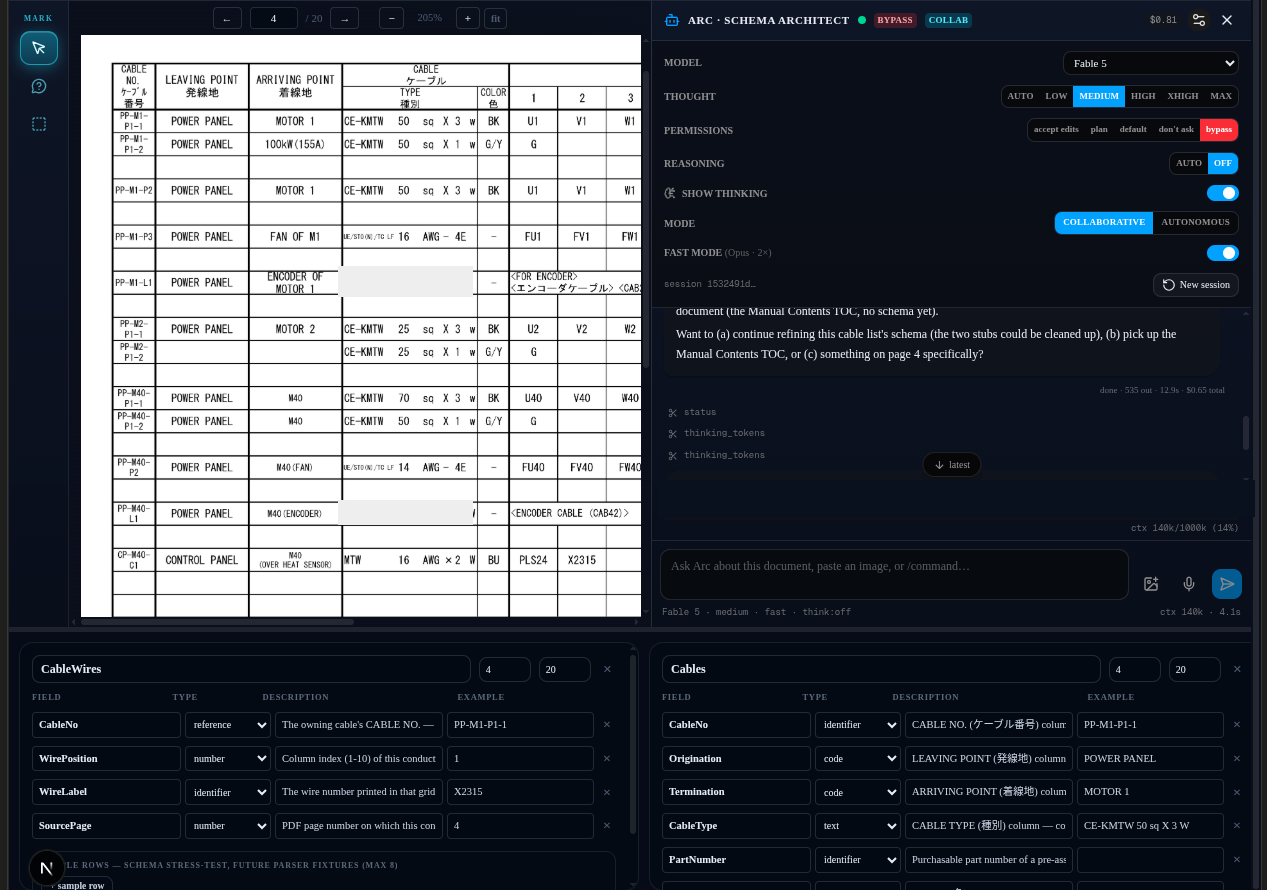Toggle the Show Thinking switch
The height and width of the screenshot is (890, 1267).
1222,193
